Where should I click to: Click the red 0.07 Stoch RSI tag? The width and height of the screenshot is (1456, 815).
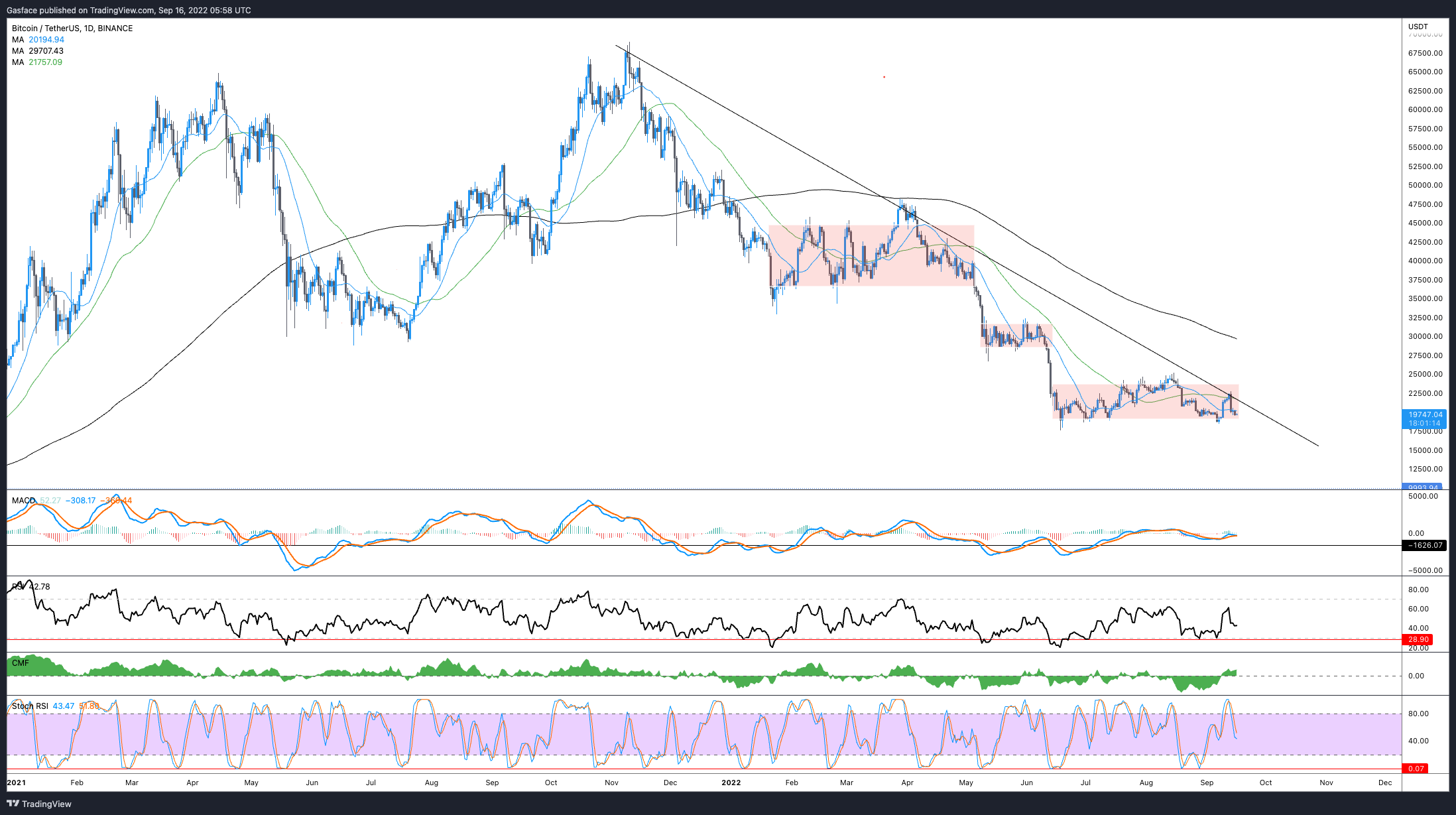(1416, 769)
